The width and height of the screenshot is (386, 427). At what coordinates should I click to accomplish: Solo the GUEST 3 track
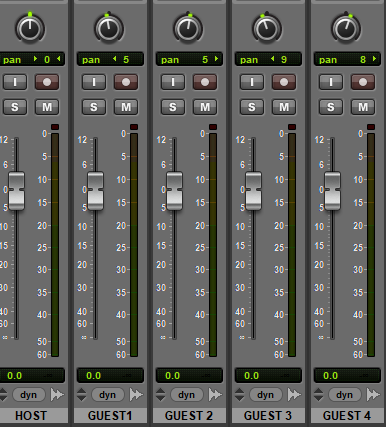coord(252,107)
